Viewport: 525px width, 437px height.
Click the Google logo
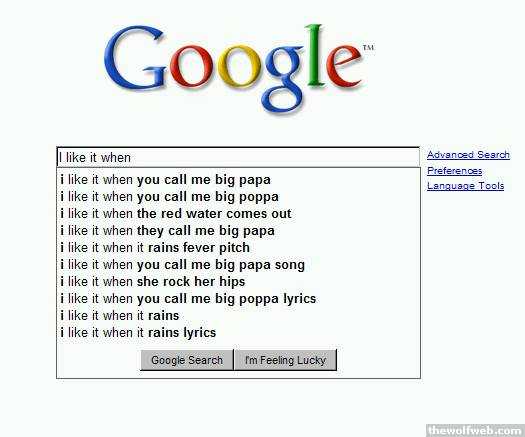coord(238,69)
